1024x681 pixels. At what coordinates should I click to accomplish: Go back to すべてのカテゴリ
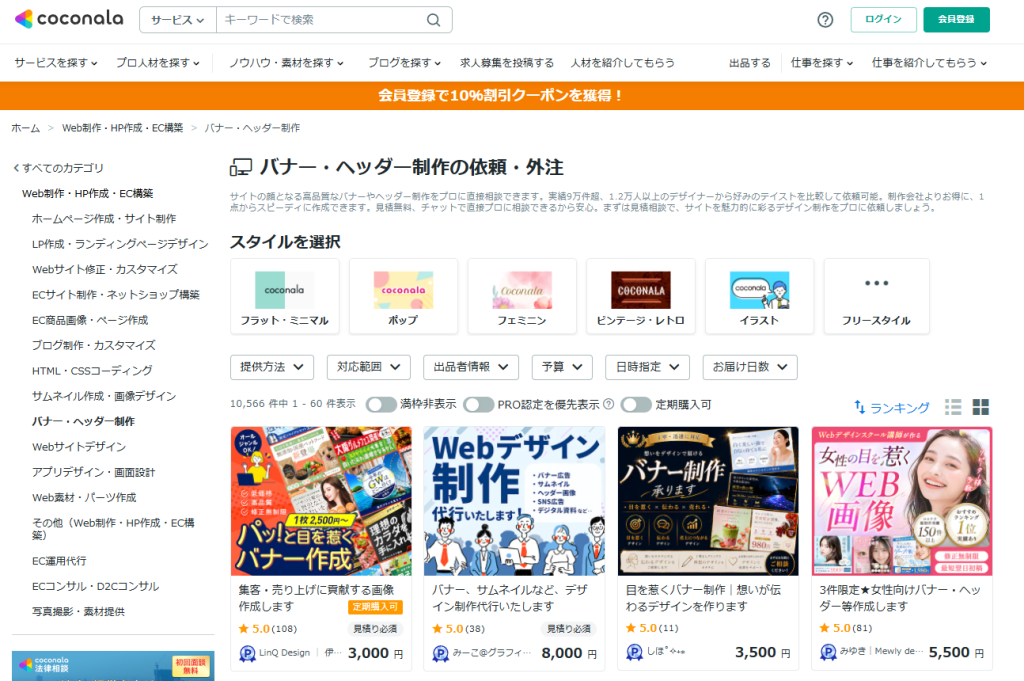point(58,168)
